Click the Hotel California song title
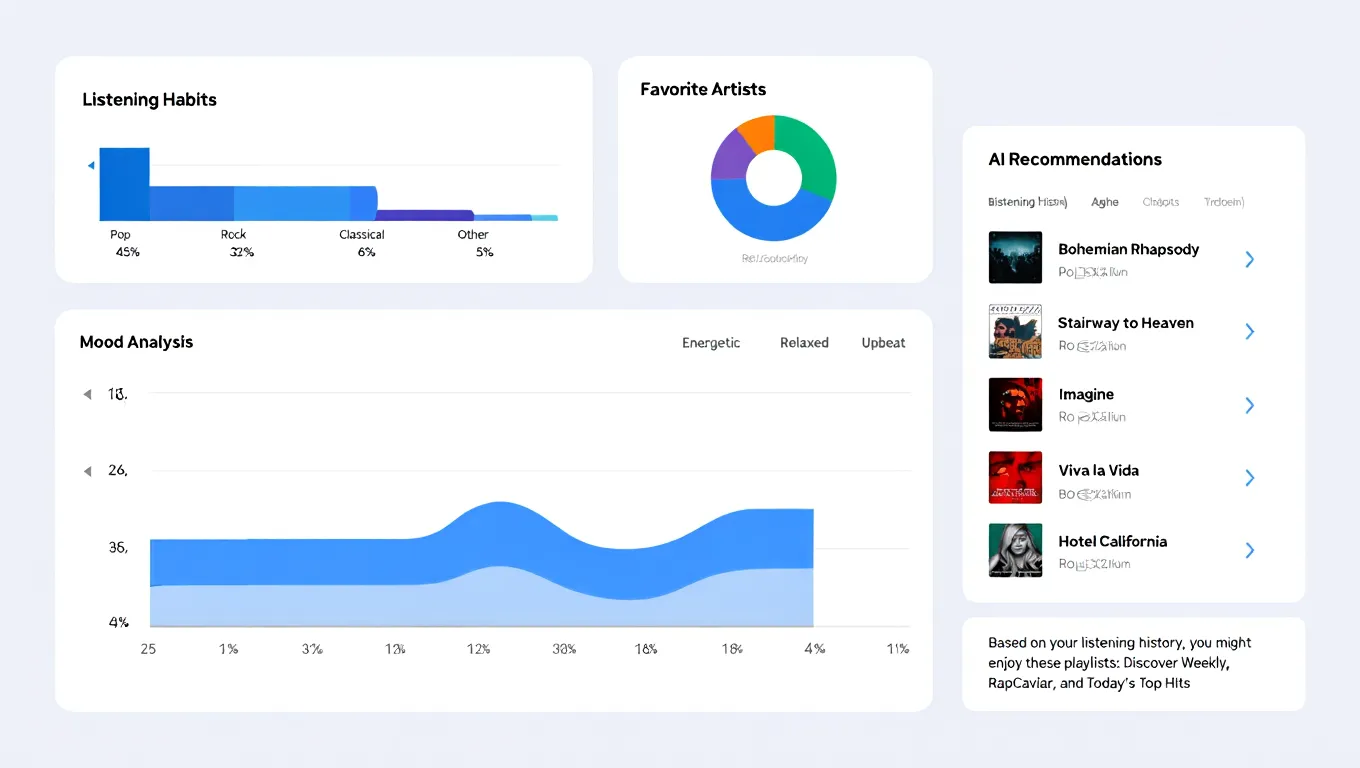 [x=1112, y=541]
